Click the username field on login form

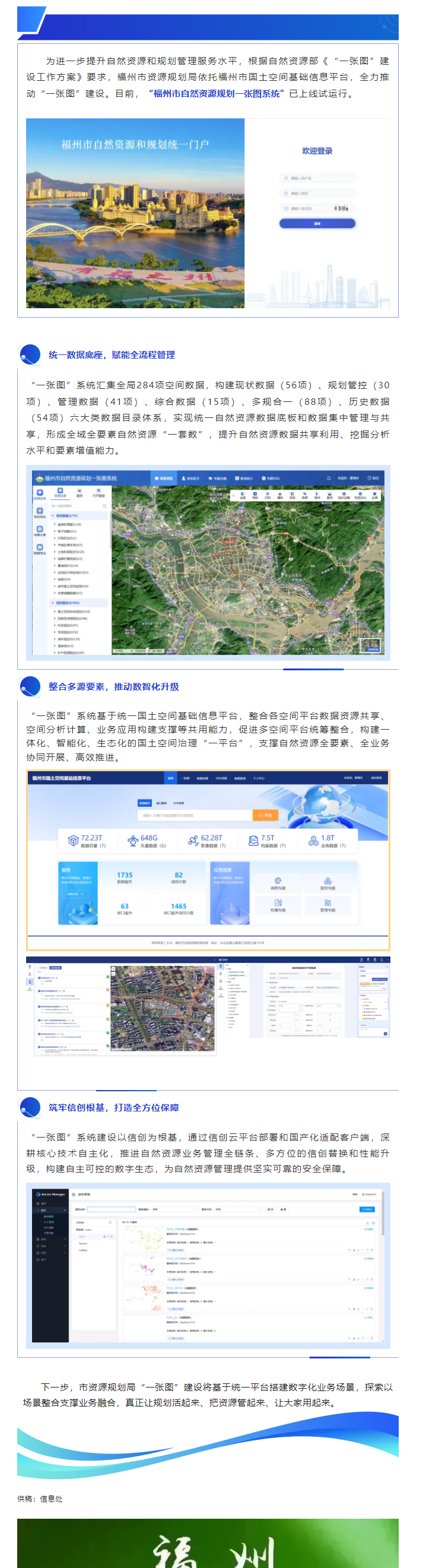(316, 178)
